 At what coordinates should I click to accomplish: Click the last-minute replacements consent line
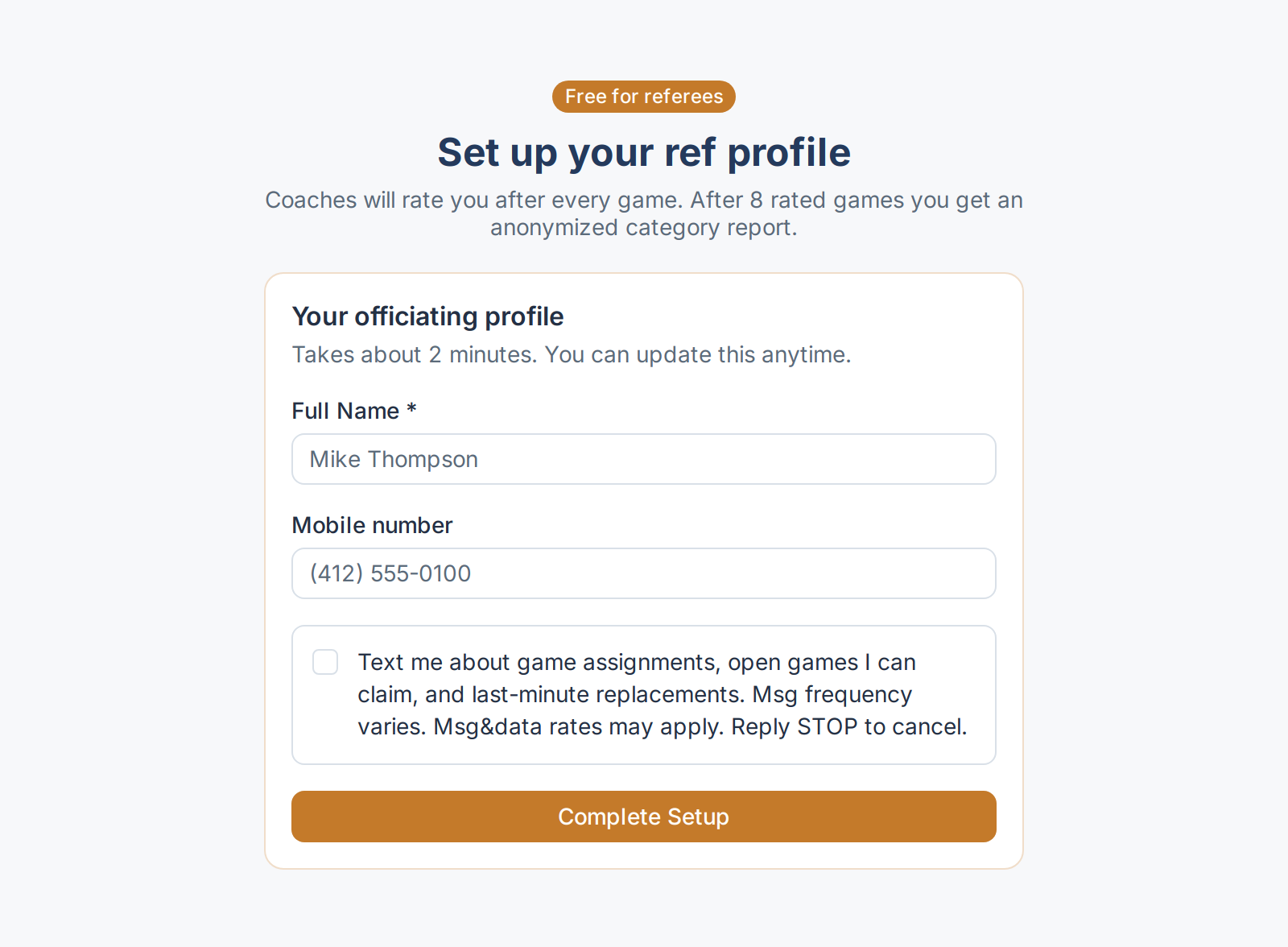click(x=635, y=694)
